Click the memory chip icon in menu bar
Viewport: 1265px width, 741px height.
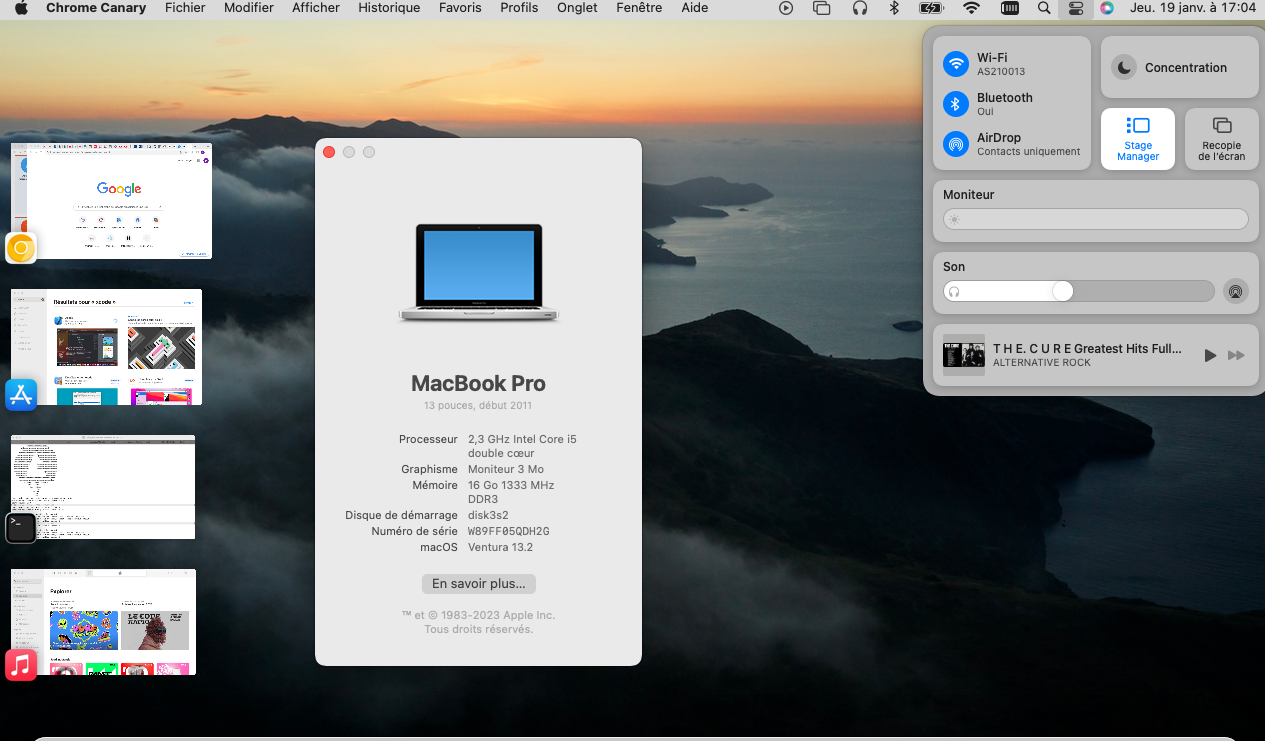(x=1010, y=8)
